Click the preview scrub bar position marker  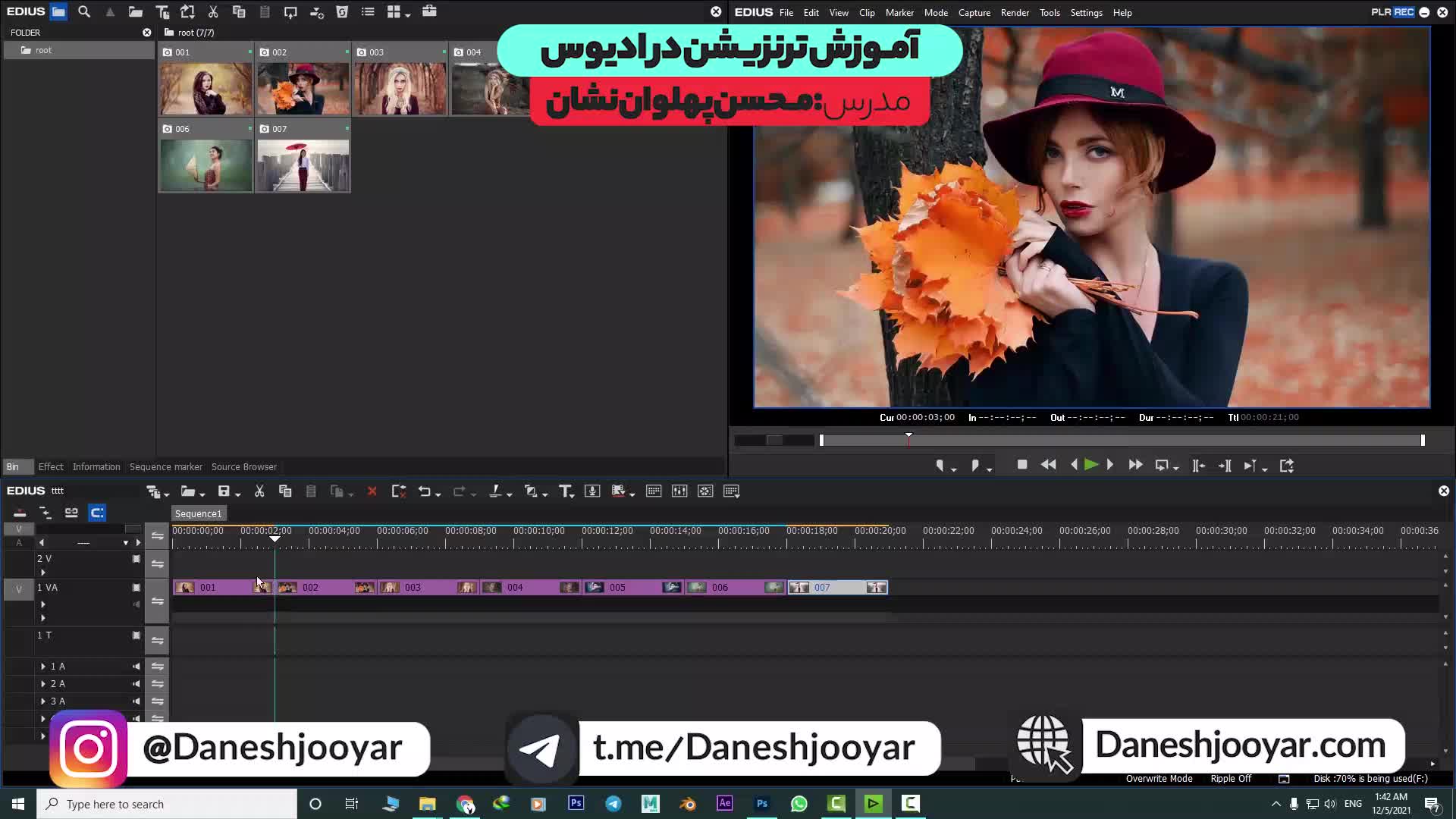[x=908, y=438]
